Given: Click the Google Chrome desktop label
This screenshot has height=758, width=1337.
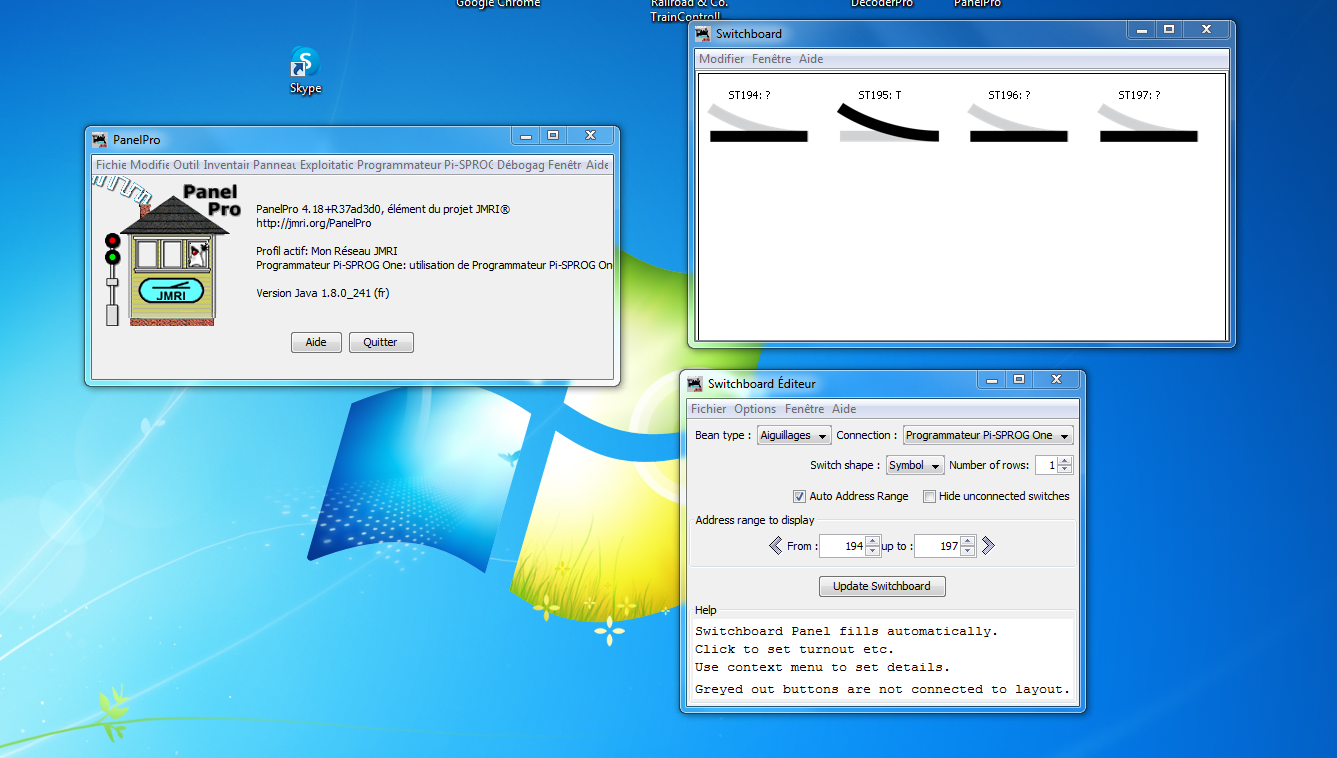Looking at the screenshot, I should 498,4.
